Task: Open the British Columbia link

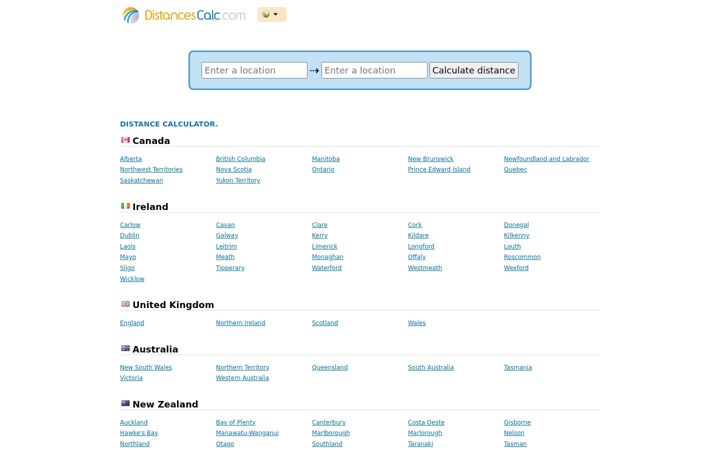Action: click(240, 159)
